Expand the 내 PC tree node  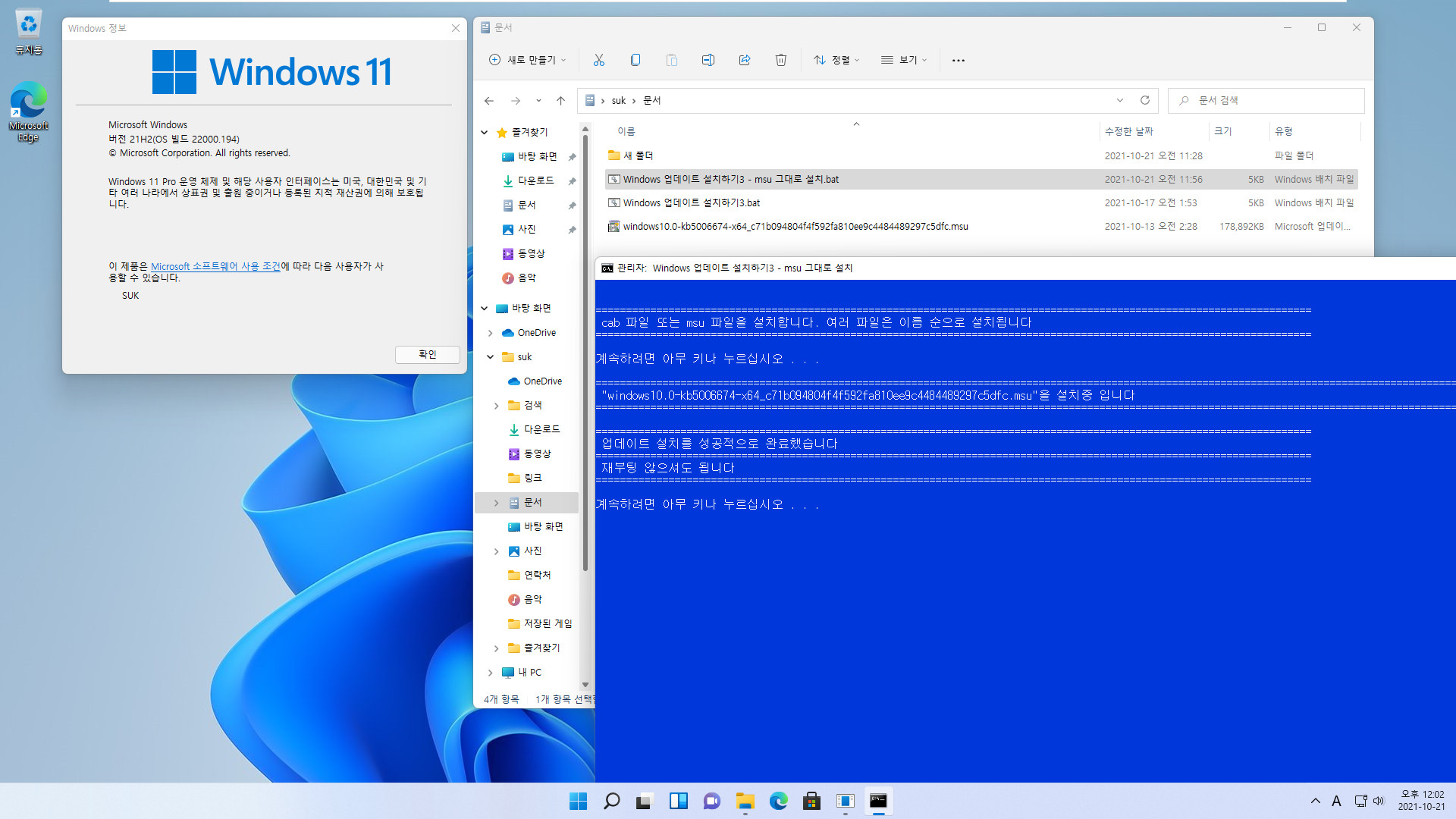[491, 673]
